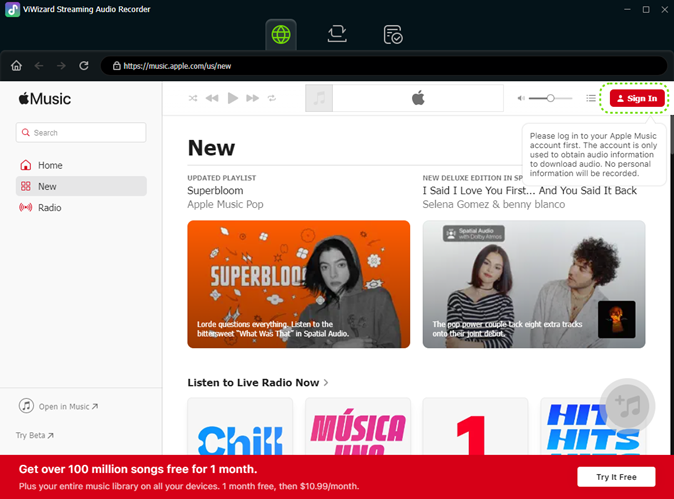
Task: Open the Apple Music 1 station card
Action: [x=475, y=426]
